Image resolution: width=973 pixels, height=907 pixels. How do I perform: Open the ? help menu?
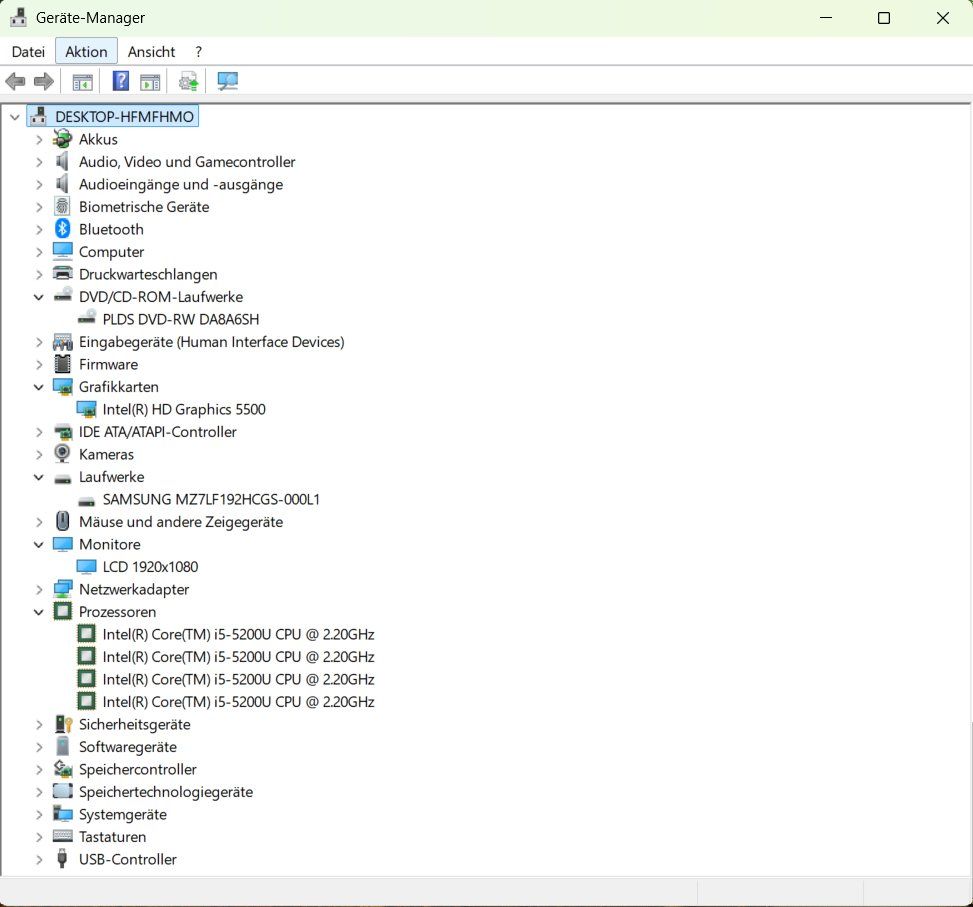pyautogui.click(x=198, y=51)
